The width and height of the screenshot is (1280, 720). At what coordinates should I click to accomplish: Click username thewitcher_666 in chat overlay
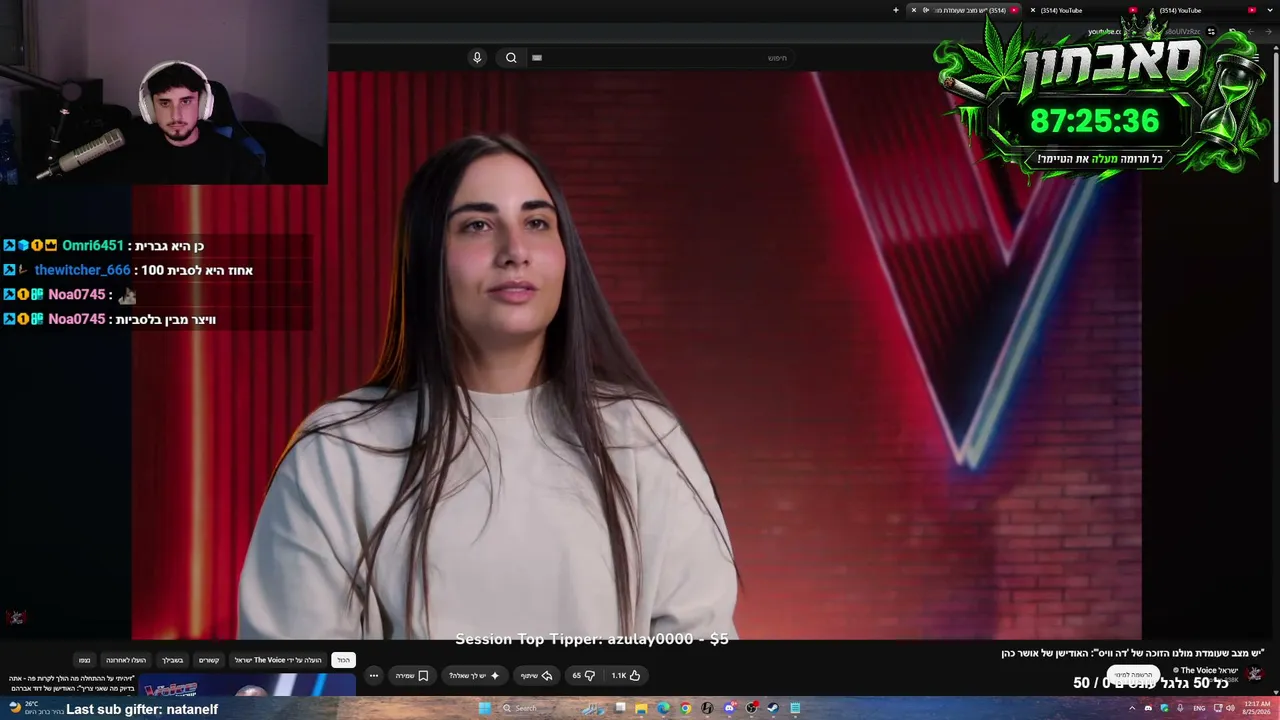[x=82, y=270]
